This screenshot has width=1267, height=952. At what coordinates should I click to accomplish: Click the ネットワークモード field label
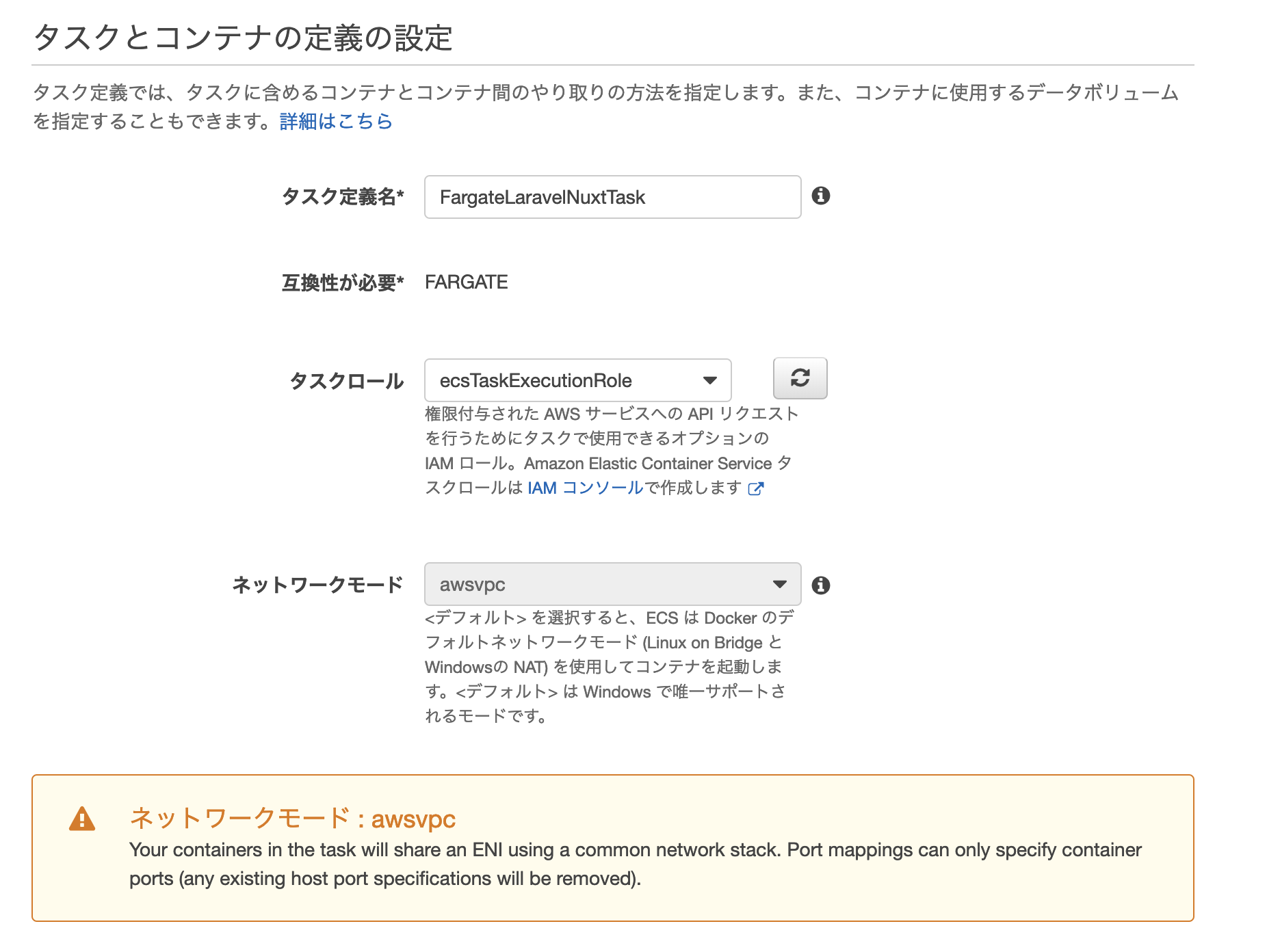pyautogui.click(x=318, y=585)
